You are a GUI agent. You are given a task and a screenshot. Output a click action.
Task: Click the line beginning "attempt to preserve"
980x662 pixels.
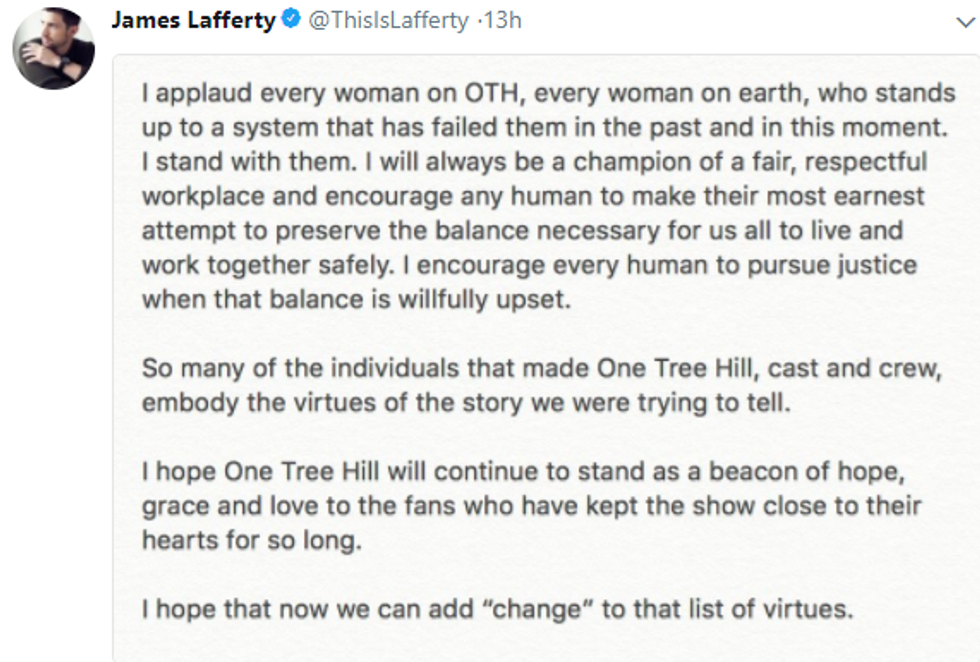pos(523,231)
